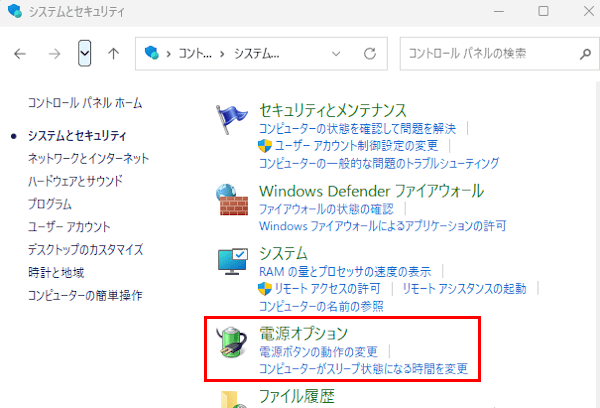Open the recent locations dropdown

pos(85,54)
